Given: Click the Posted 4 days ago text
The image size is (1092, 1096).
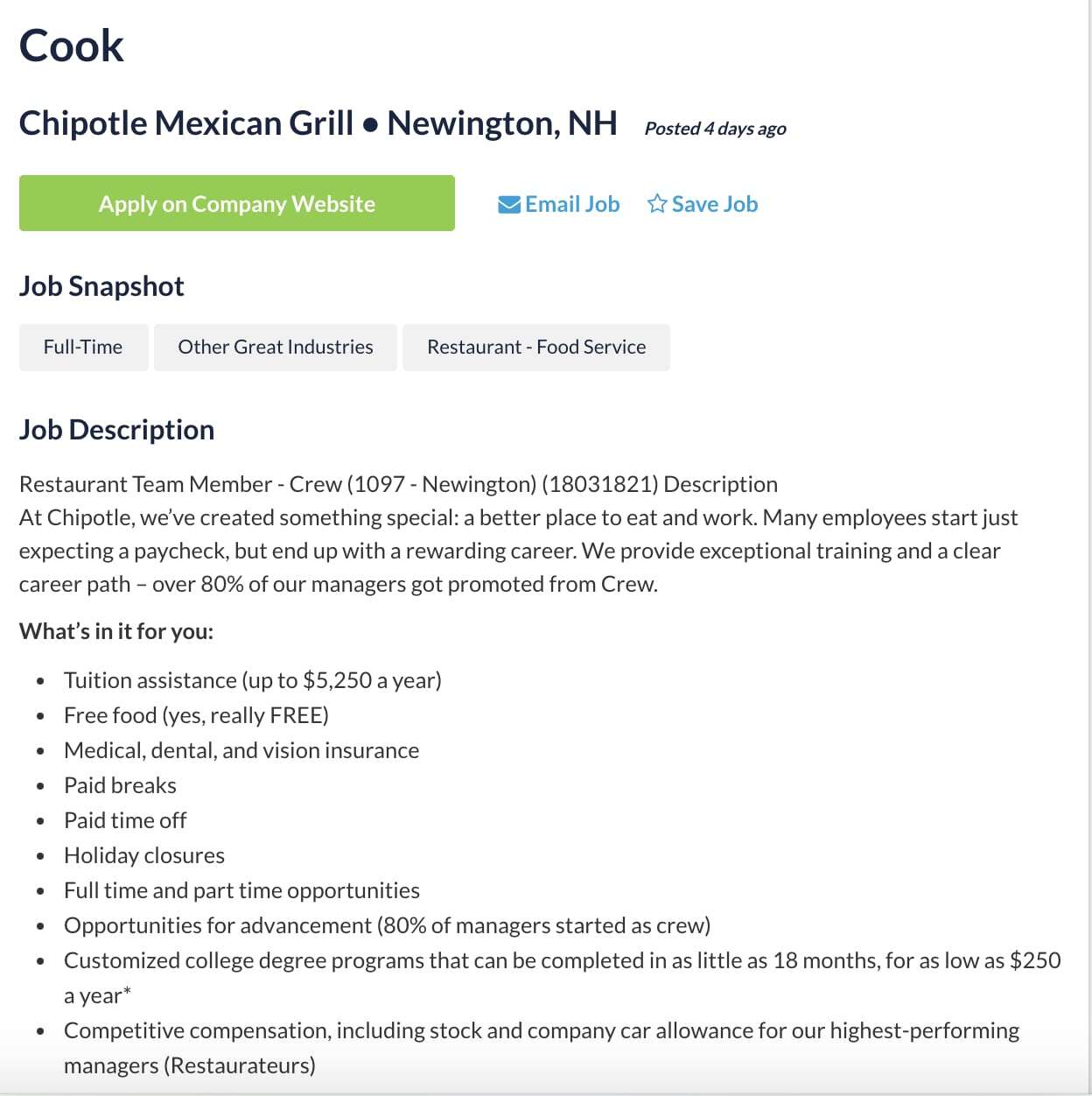Looking at the screenshot, I should [x=715, y=128].
